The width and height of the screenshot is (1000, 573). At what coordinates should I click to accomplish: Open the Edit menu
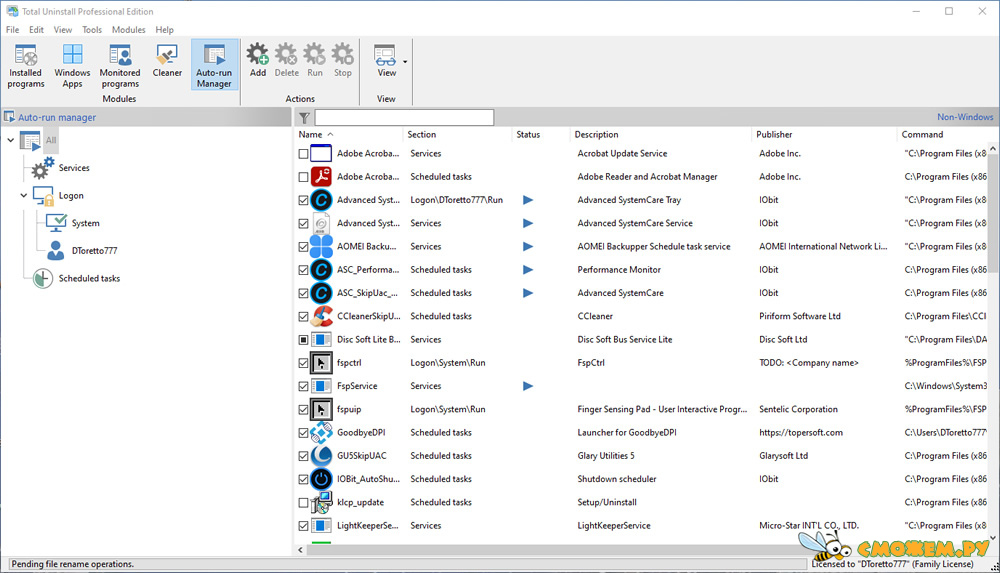(36, 29)
